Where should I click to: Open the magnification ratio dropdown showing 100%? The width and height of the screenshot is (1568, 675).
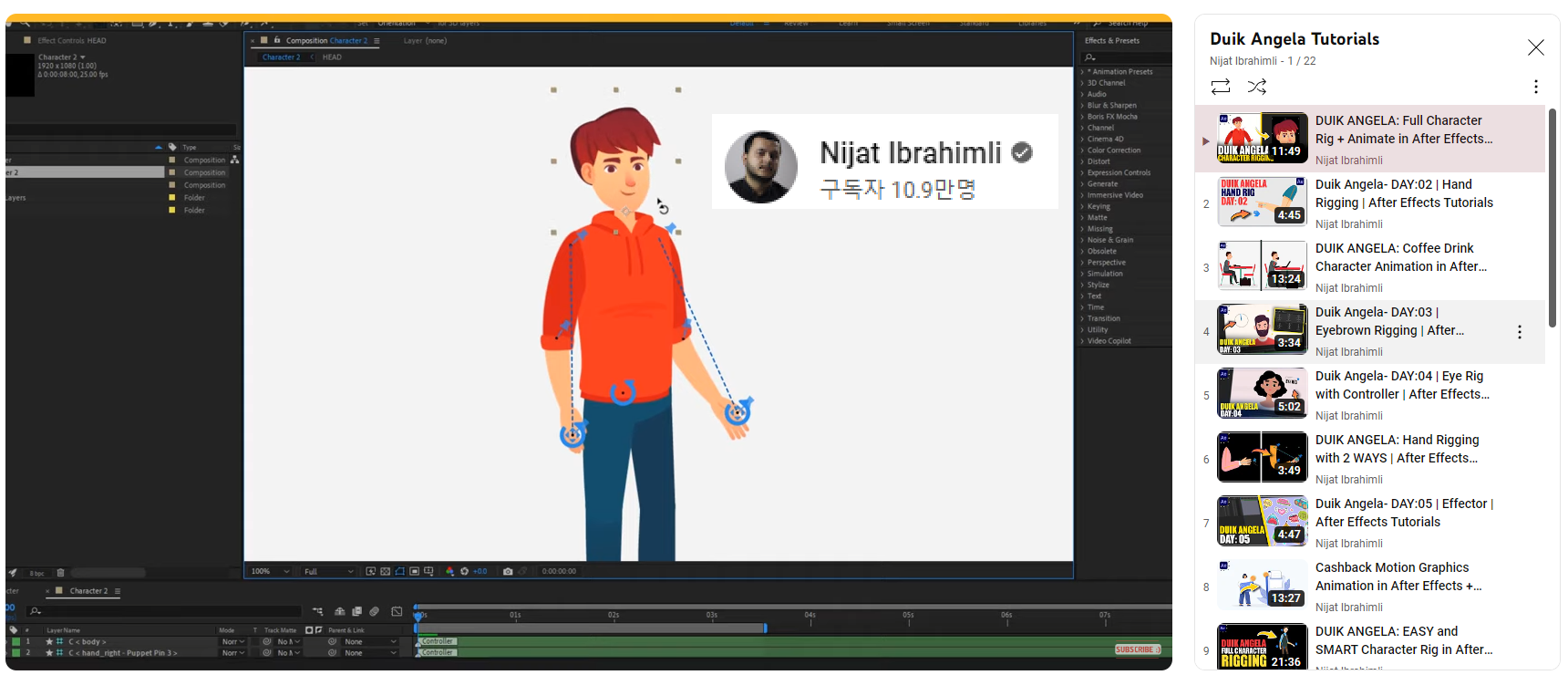[x=271, y=572]
